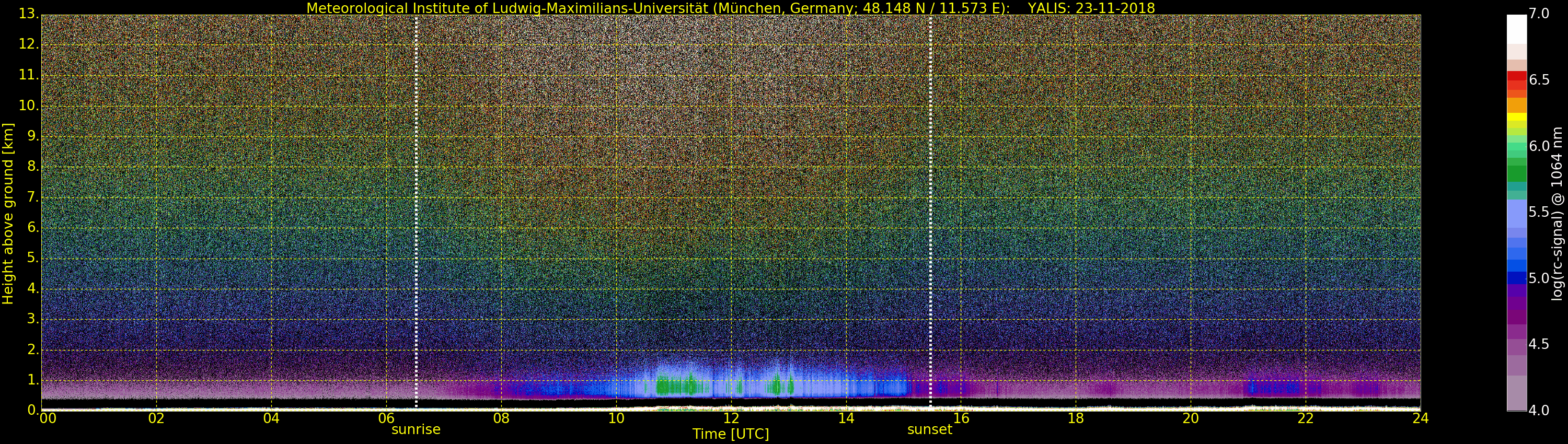Click the time-axis tick label "04"
The height and width of the screenshot is (444, 1568).
[x=271, y=418]
